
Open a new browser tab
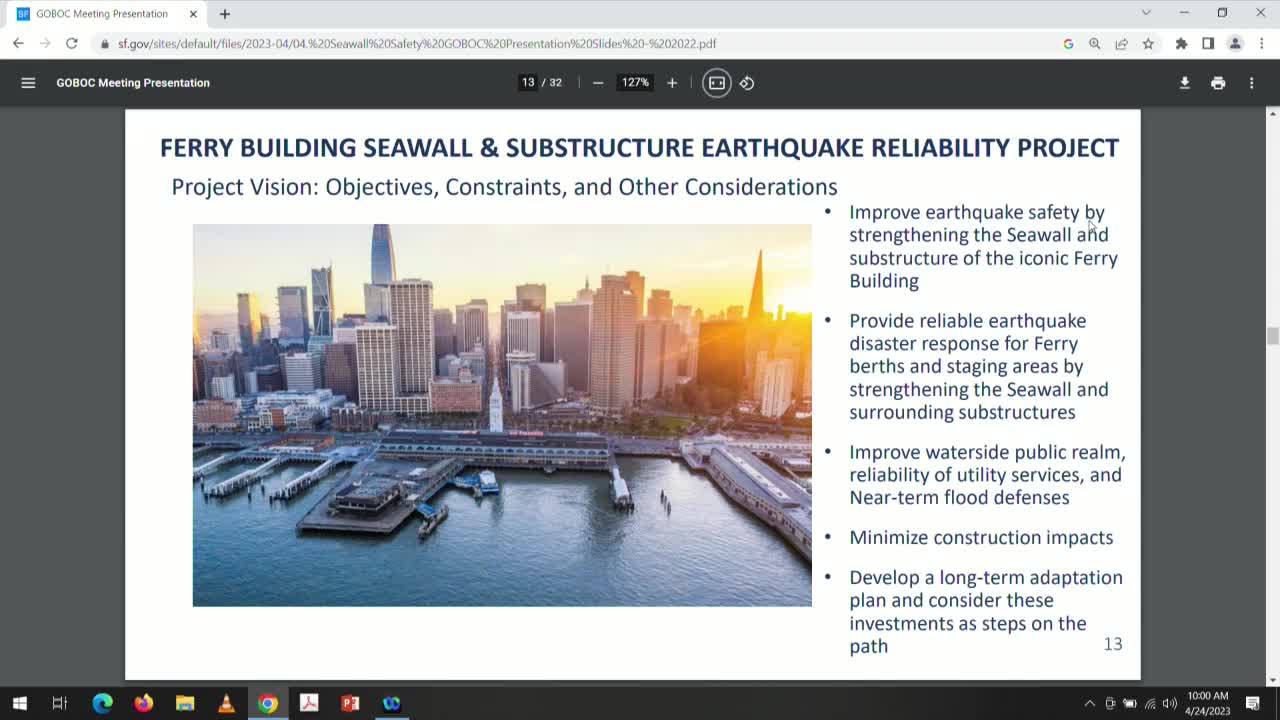[x=224, y=14]
